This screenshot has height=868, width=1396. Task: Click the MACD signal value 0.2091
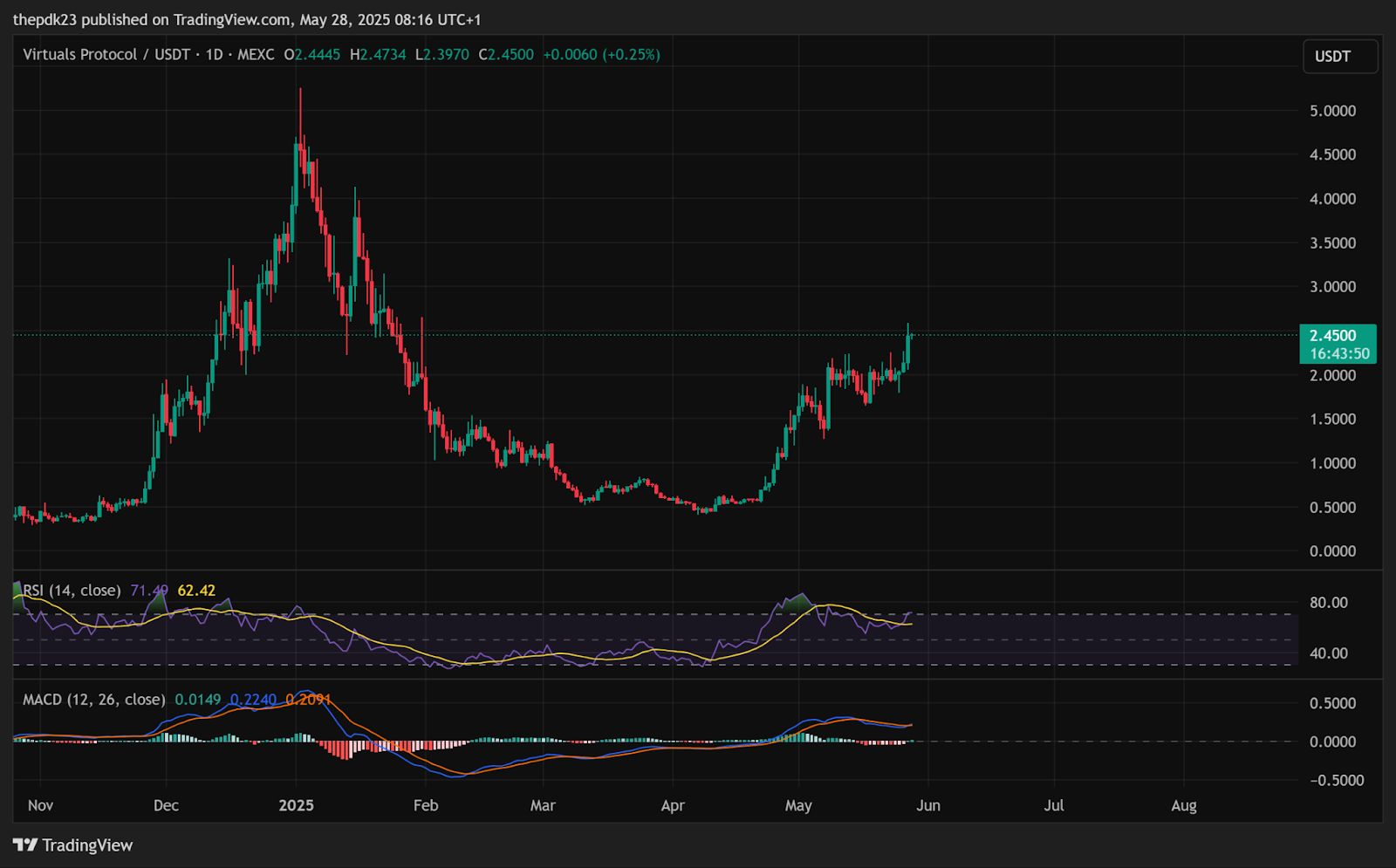tap(308, 700)
